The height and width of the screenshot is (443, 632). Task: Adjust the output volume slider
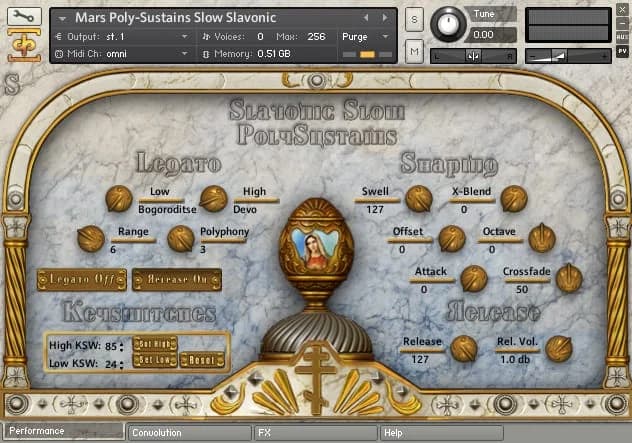[x=568, y=56]
